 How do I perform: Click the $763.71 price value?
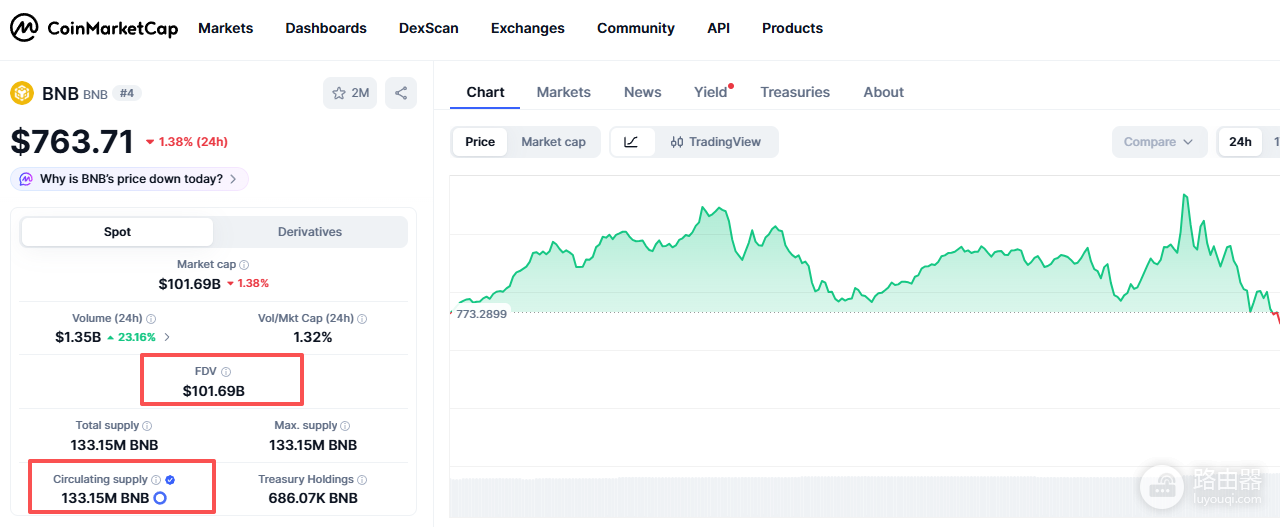(72, 141)
